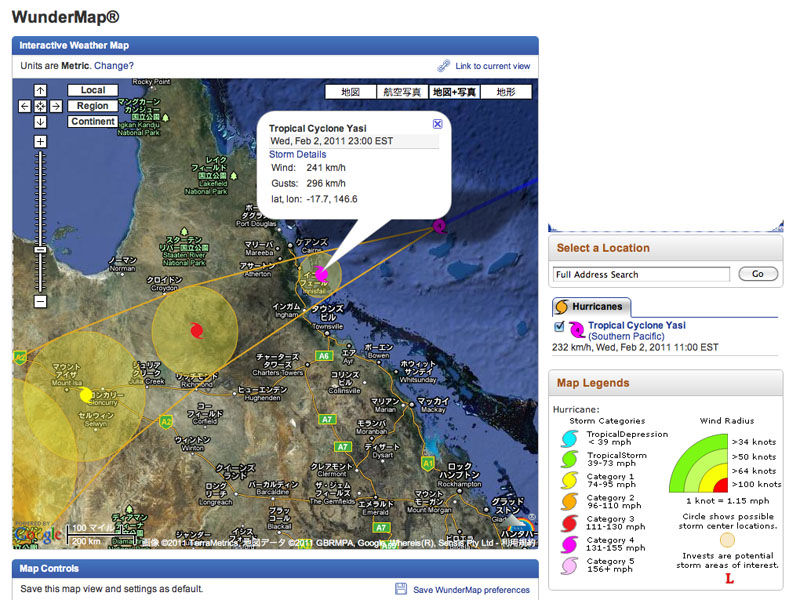800x600 pixels.
Task: Click the magenta cyclone marker near Innisfail
Action: coord(321,274)
